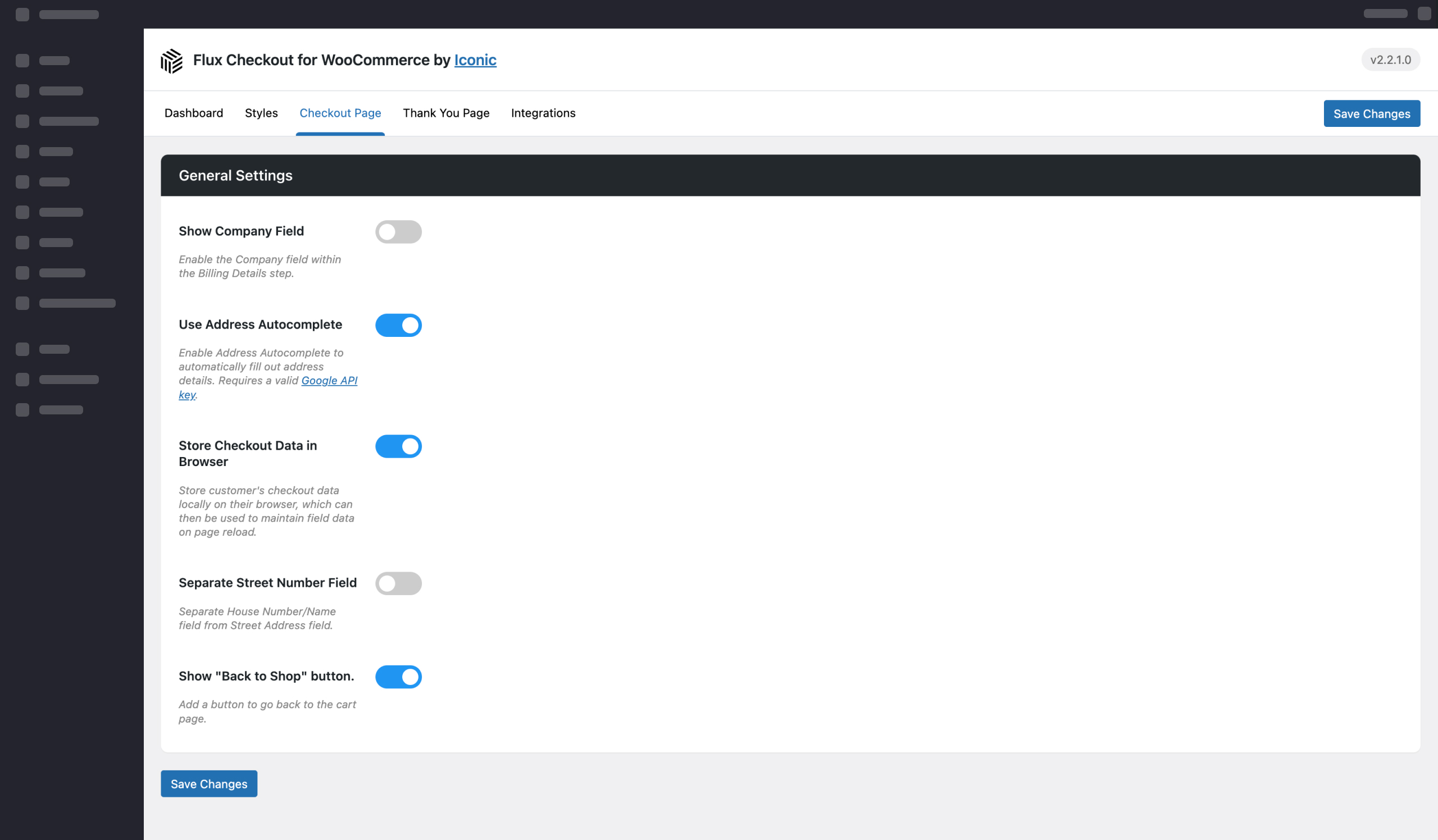Click the v2.2.1.0 version badge
Screen dimensions: 1438x840
click(x=1391, y=60)
